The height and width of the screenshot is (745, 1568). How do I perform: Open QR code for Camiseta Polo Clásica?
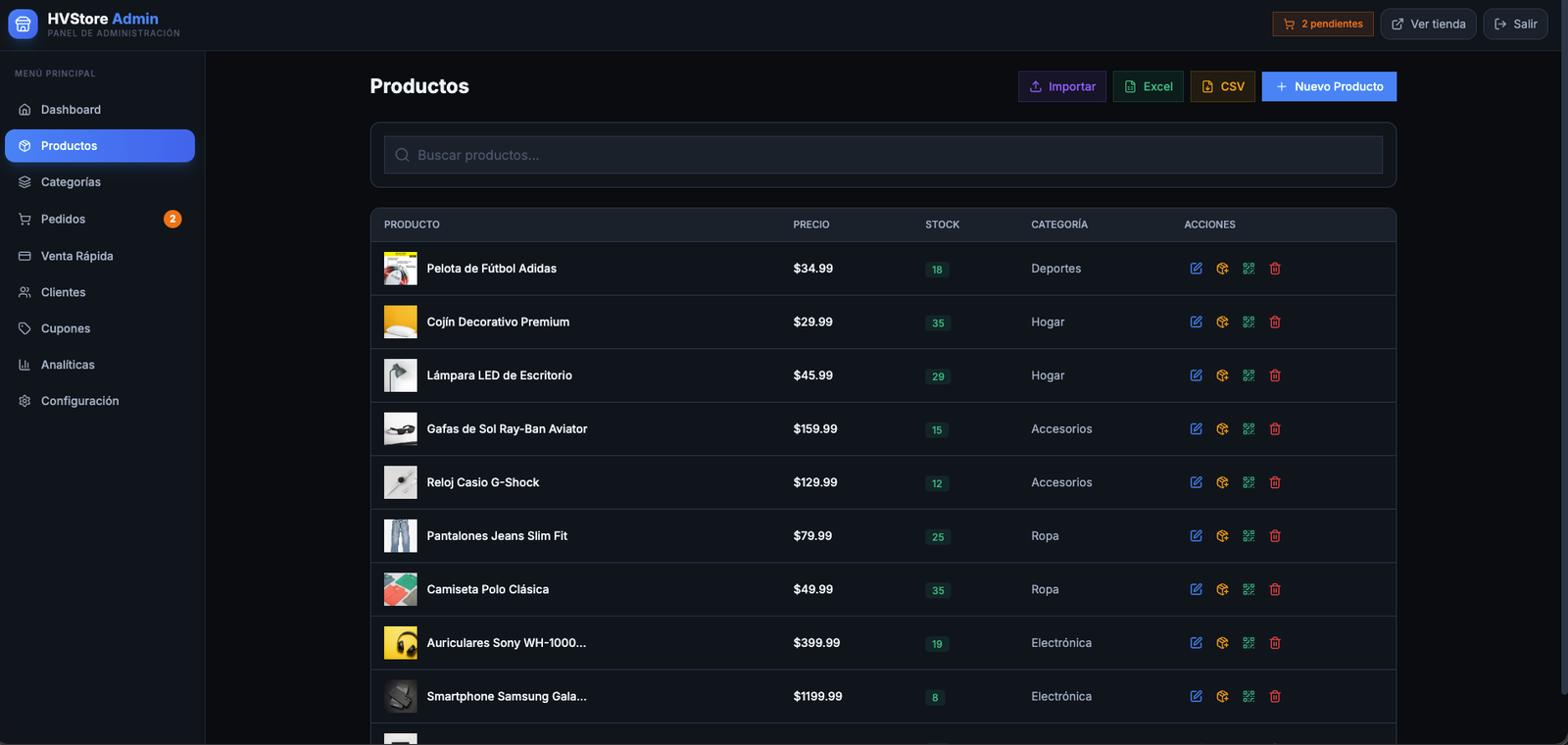tap(1249, 589)
